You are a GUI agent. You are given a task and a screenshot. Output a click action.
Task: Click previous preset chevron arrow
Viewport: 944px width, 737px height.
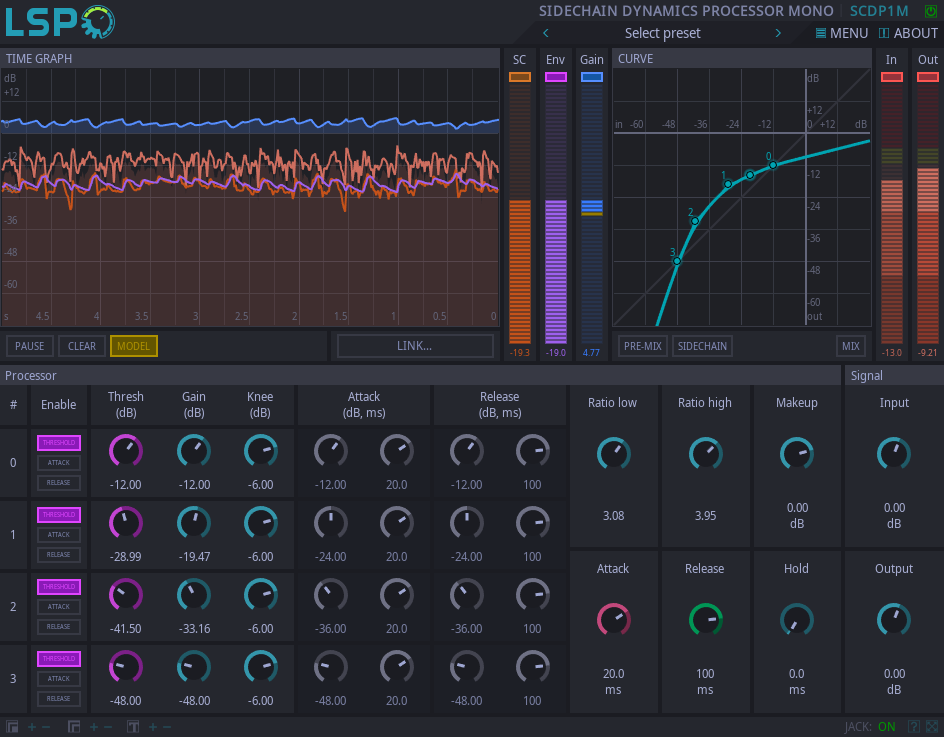point(545,32)
